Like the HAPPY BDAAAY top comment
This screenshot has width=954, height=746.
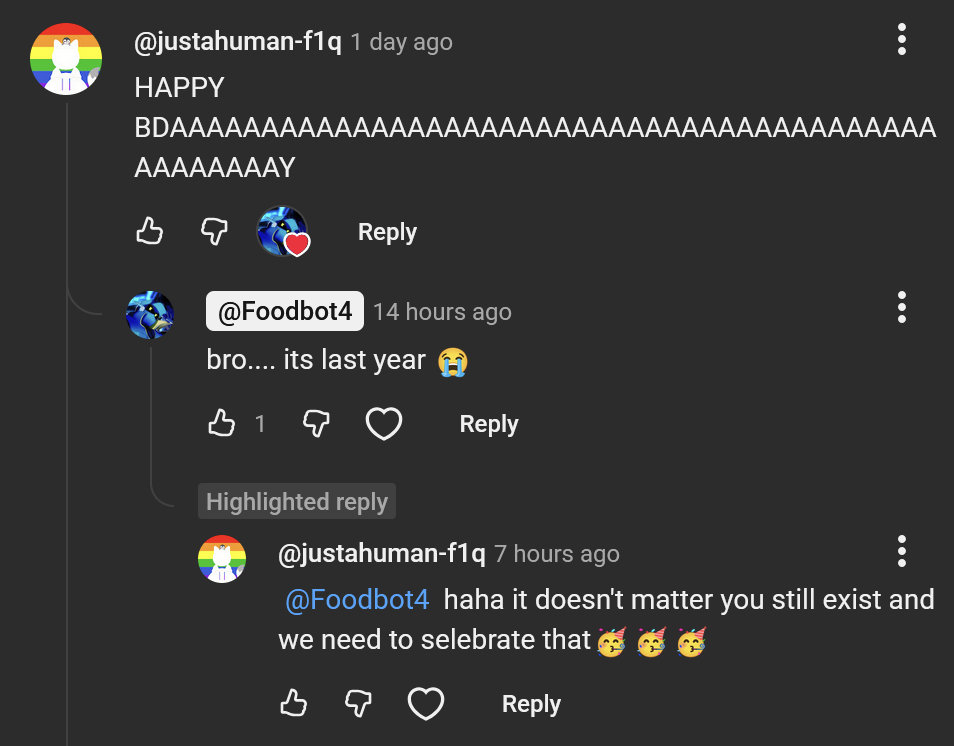point(149,232)
